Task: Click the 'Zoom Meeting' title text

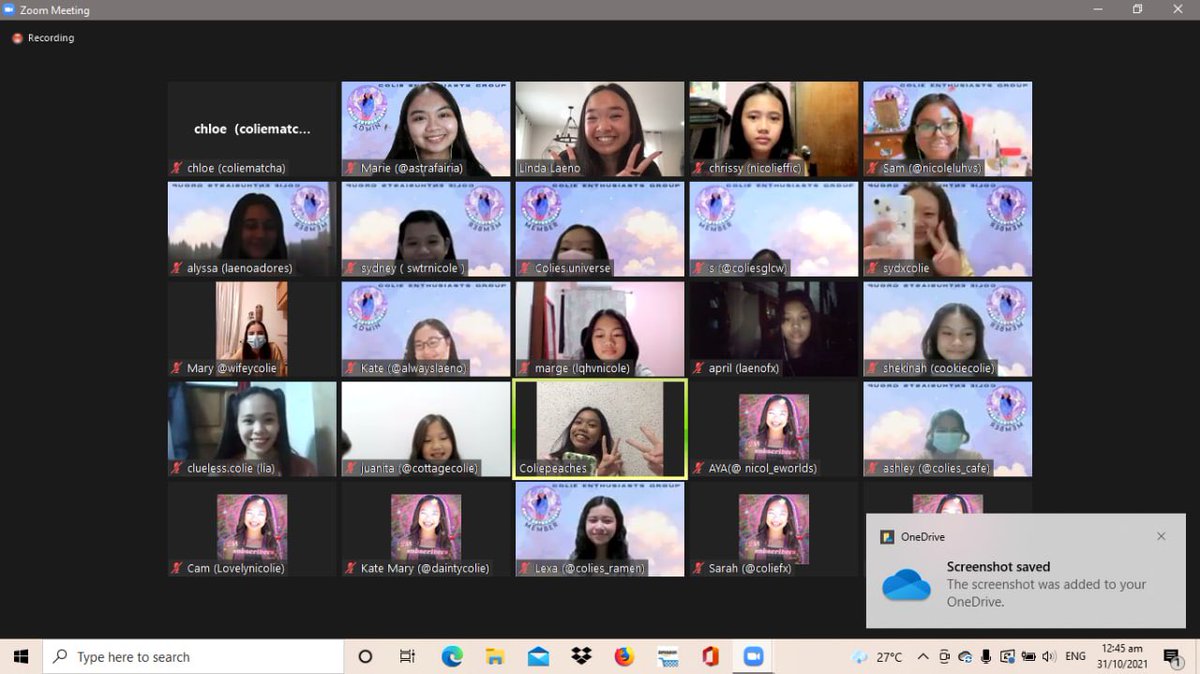Action: click(x=55, y=10)
